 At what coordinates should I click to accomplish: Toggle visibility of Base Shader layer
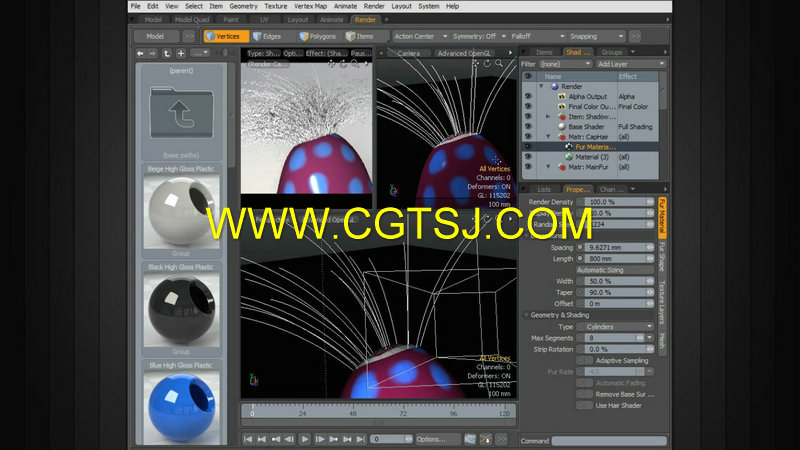(x=528, y=127)
